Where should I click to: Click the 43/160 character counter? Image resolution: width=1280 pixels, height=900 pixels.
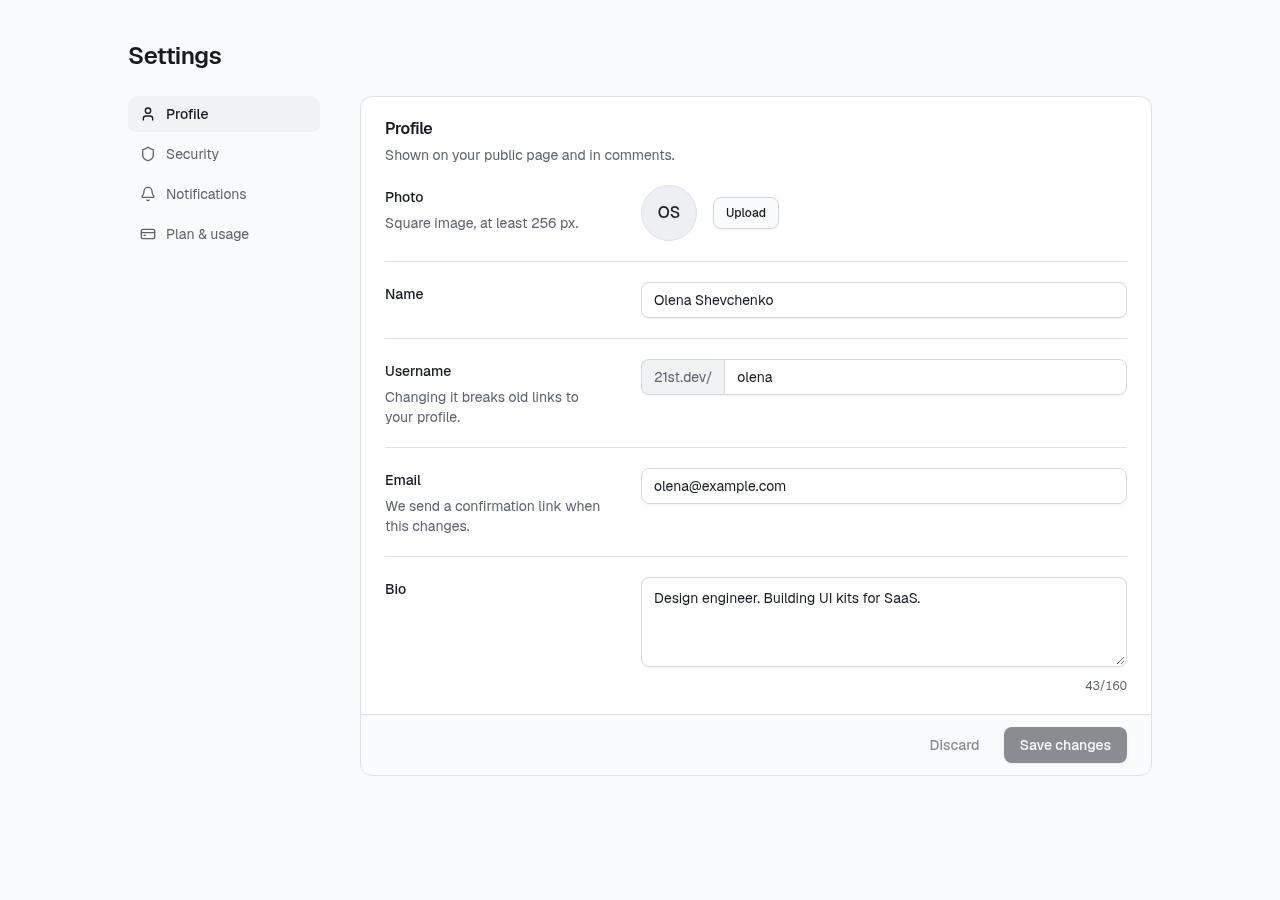[1106, 686]
